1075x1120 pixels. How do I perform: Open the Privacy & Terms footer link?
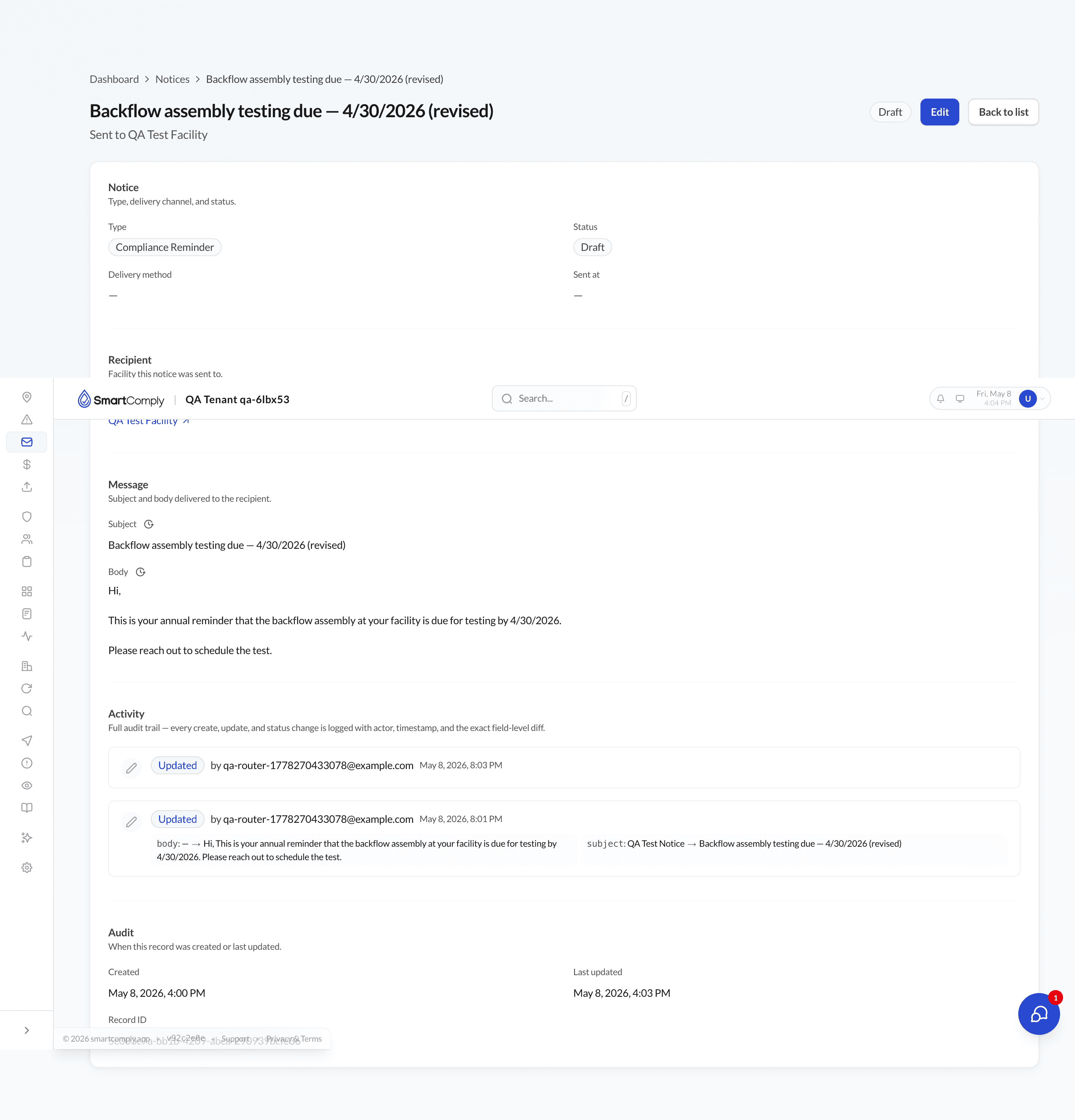(294, 1039)
